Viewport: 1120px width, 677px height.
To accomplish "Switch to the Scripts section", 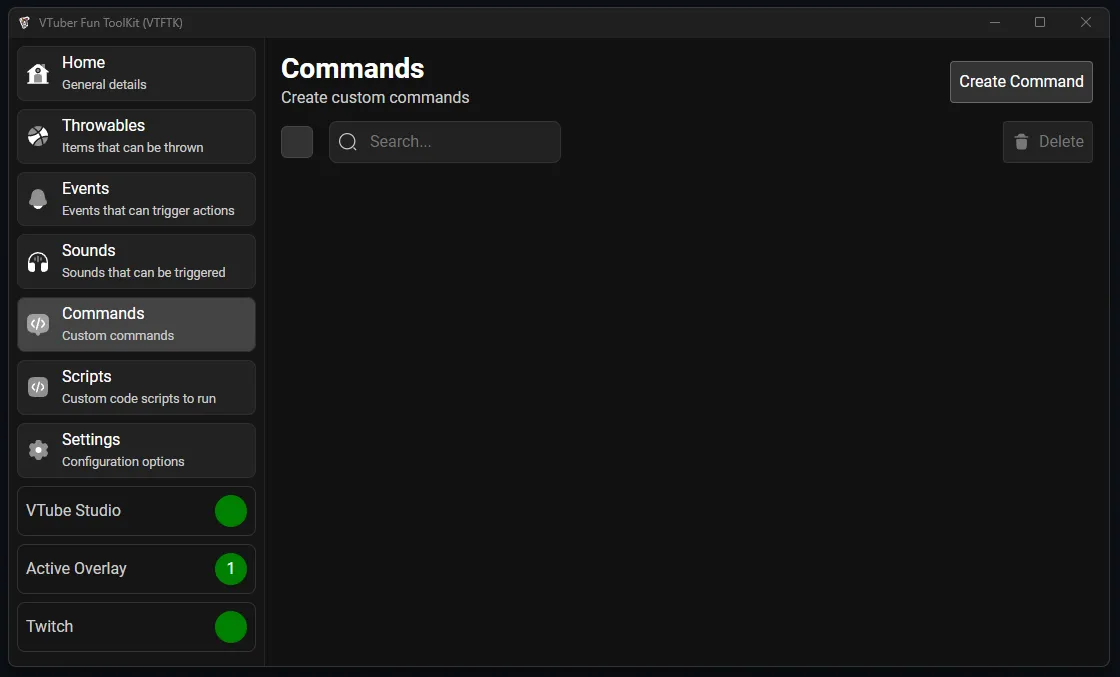I will 136,387.
